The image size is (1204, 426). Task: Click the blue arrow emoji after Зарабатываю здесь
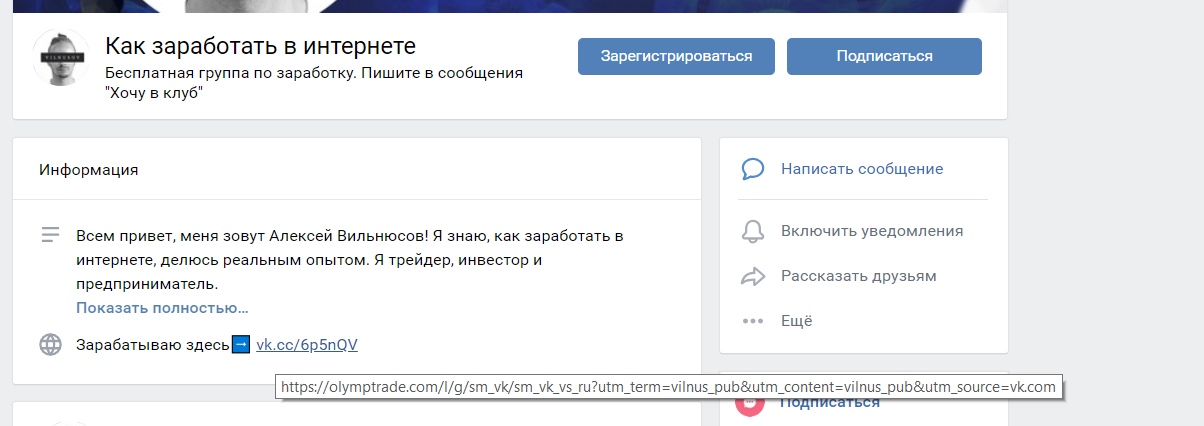(x=241, y=345)
